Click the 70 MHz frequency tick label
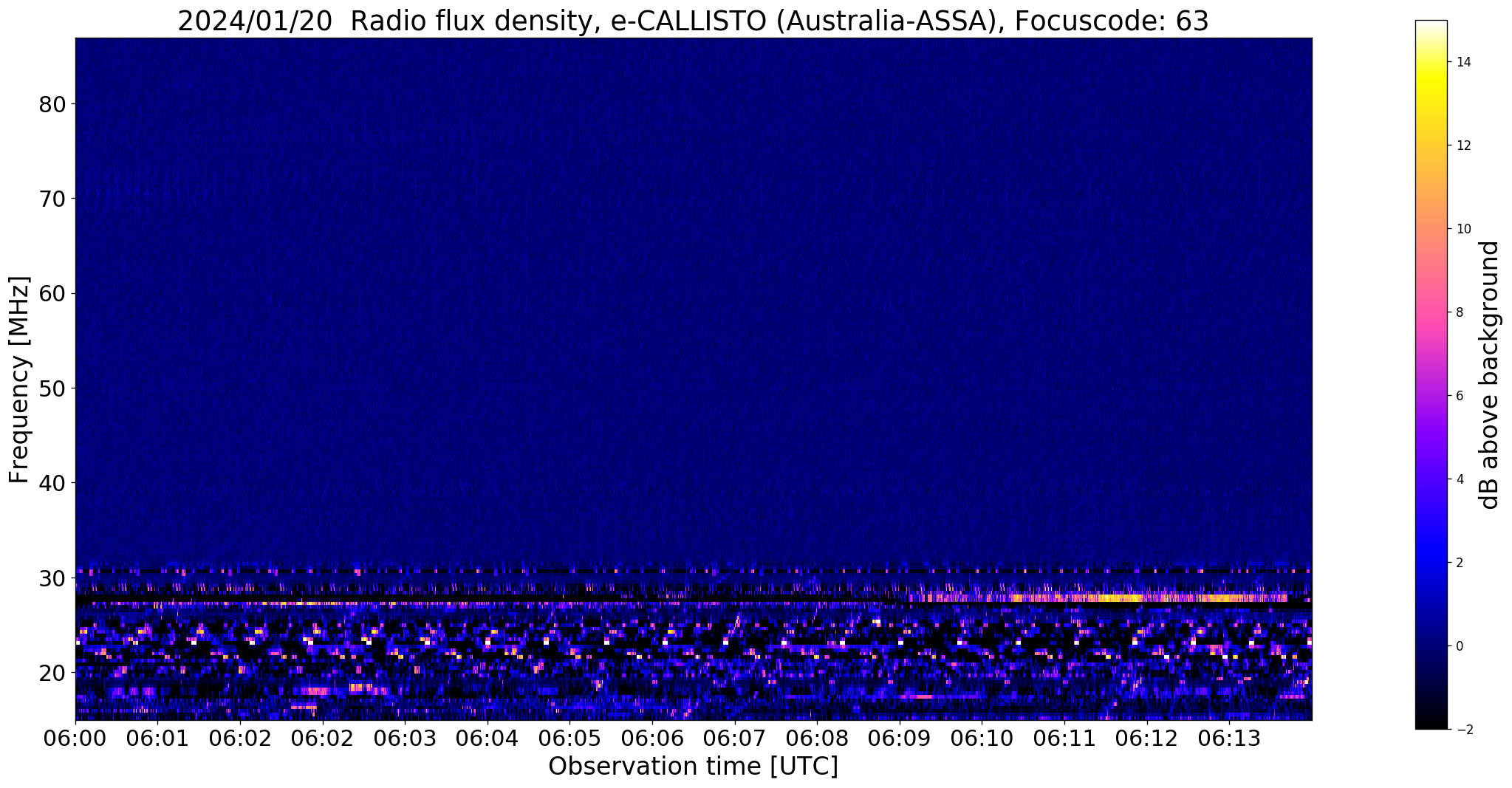This screenshot has width=1512, height=788. (x=52, y=199)
